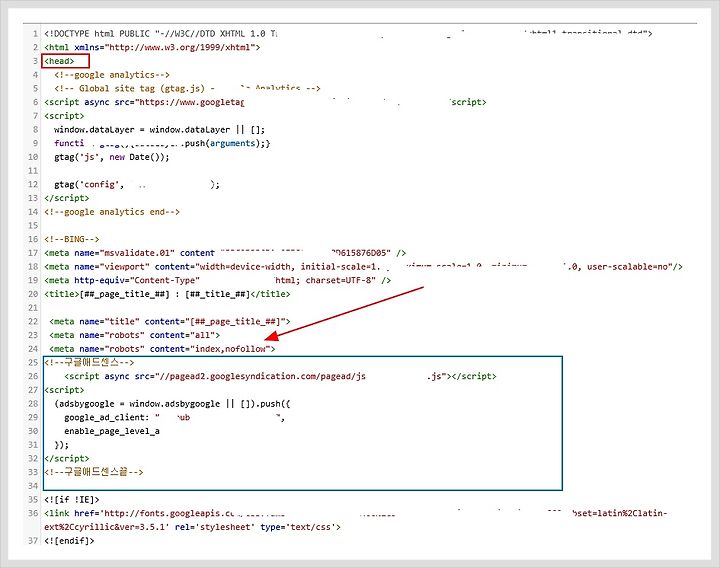
Task: Click the Global site tag comment line
Action: [187, 88]
